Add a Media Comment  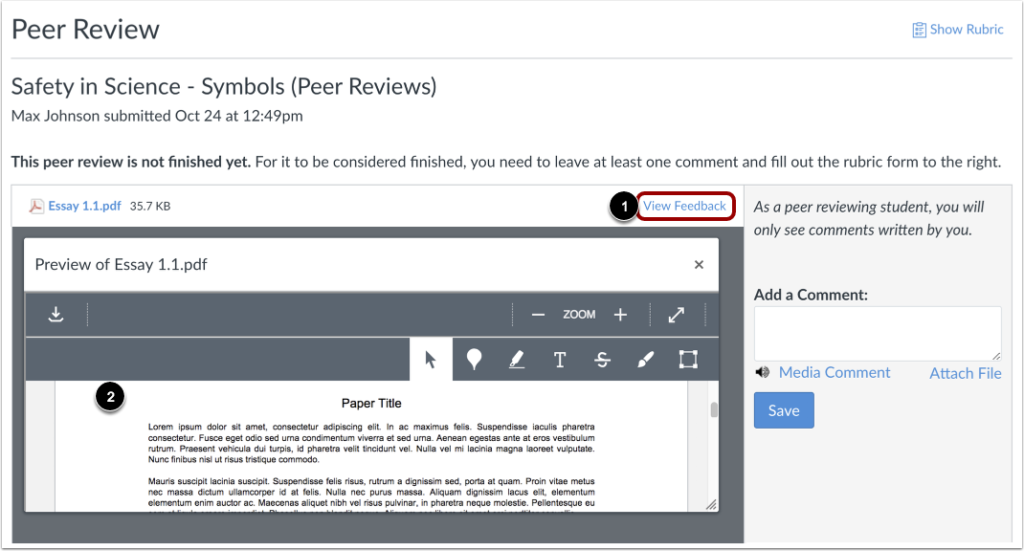(834, 373)
